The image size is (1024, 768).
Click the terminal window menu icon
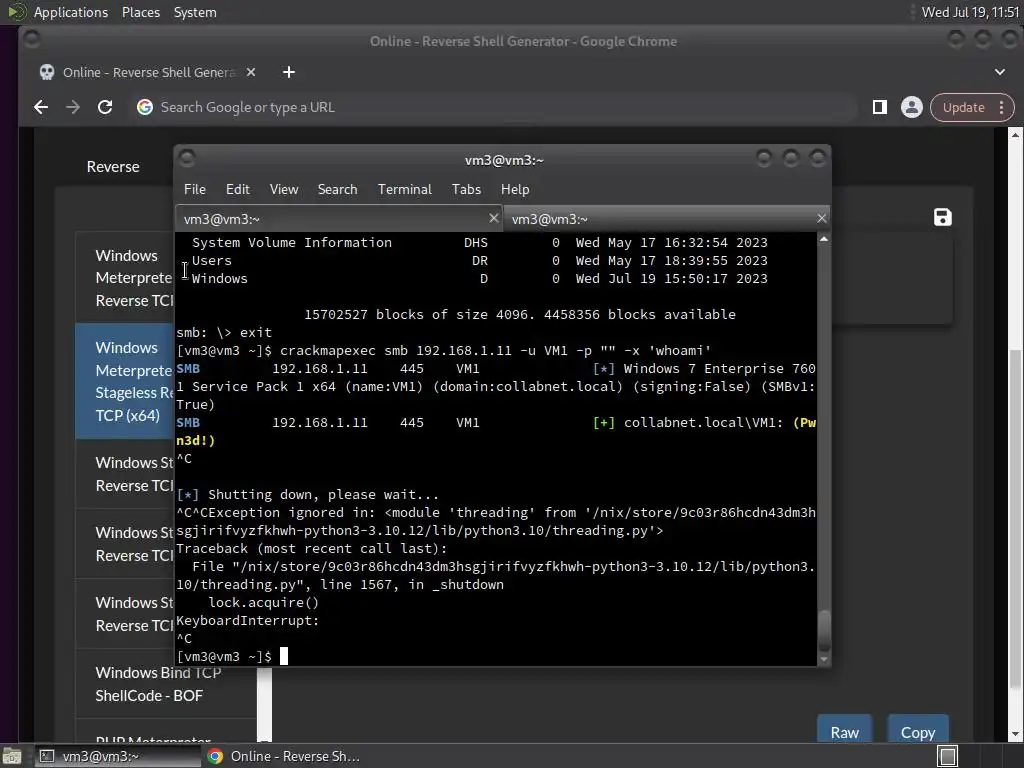pyautogui.click(x=187, y=158)
